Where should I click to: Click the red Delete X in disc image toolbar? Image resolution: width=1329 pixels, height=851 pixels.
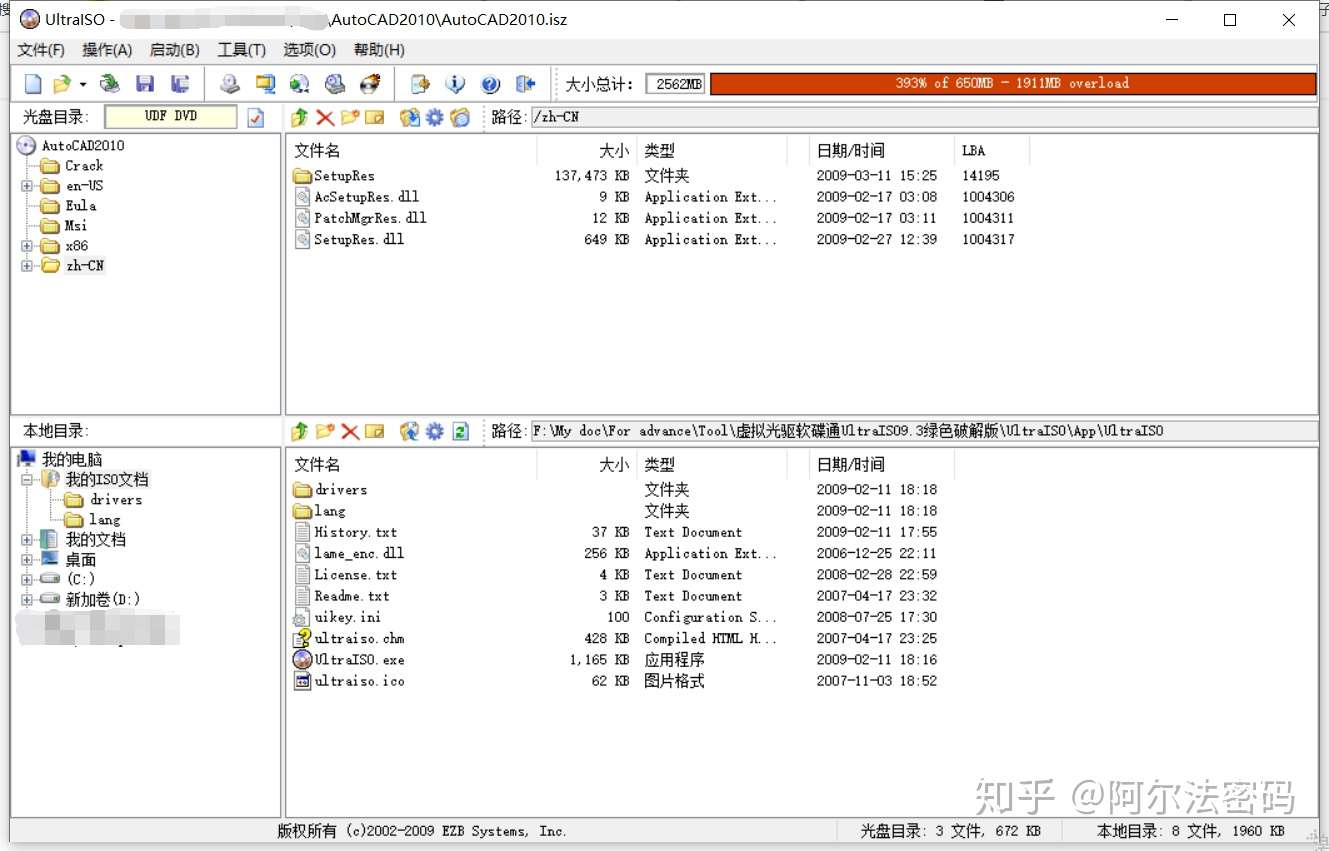[325, 118]
